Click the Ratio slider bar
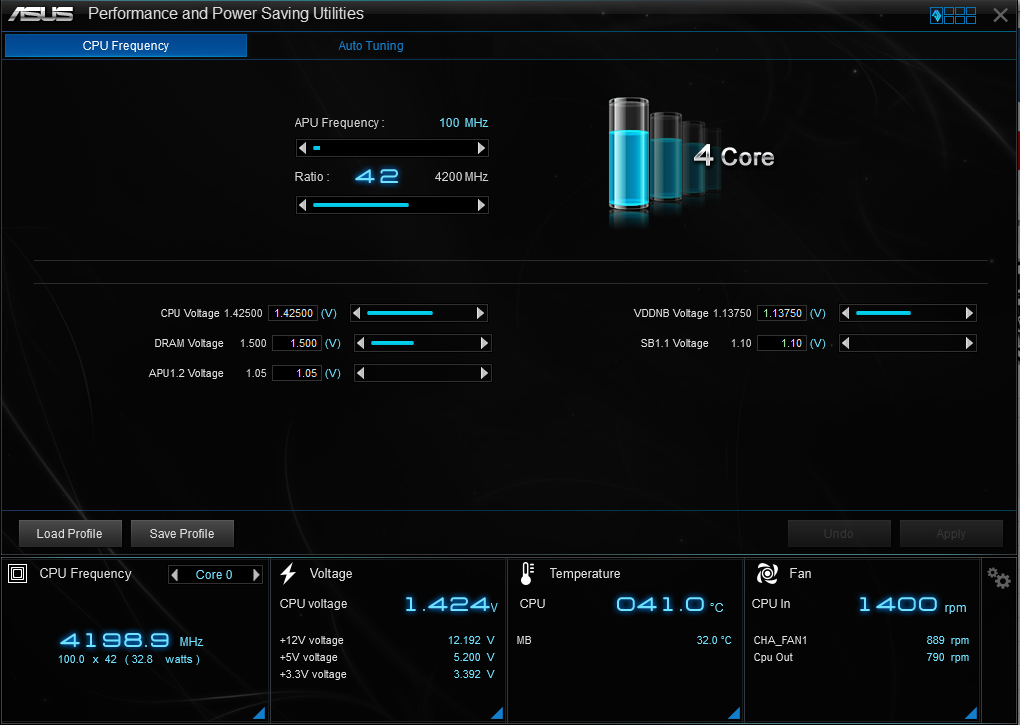Screen dimensions: 1020x725 click(392, 205)
